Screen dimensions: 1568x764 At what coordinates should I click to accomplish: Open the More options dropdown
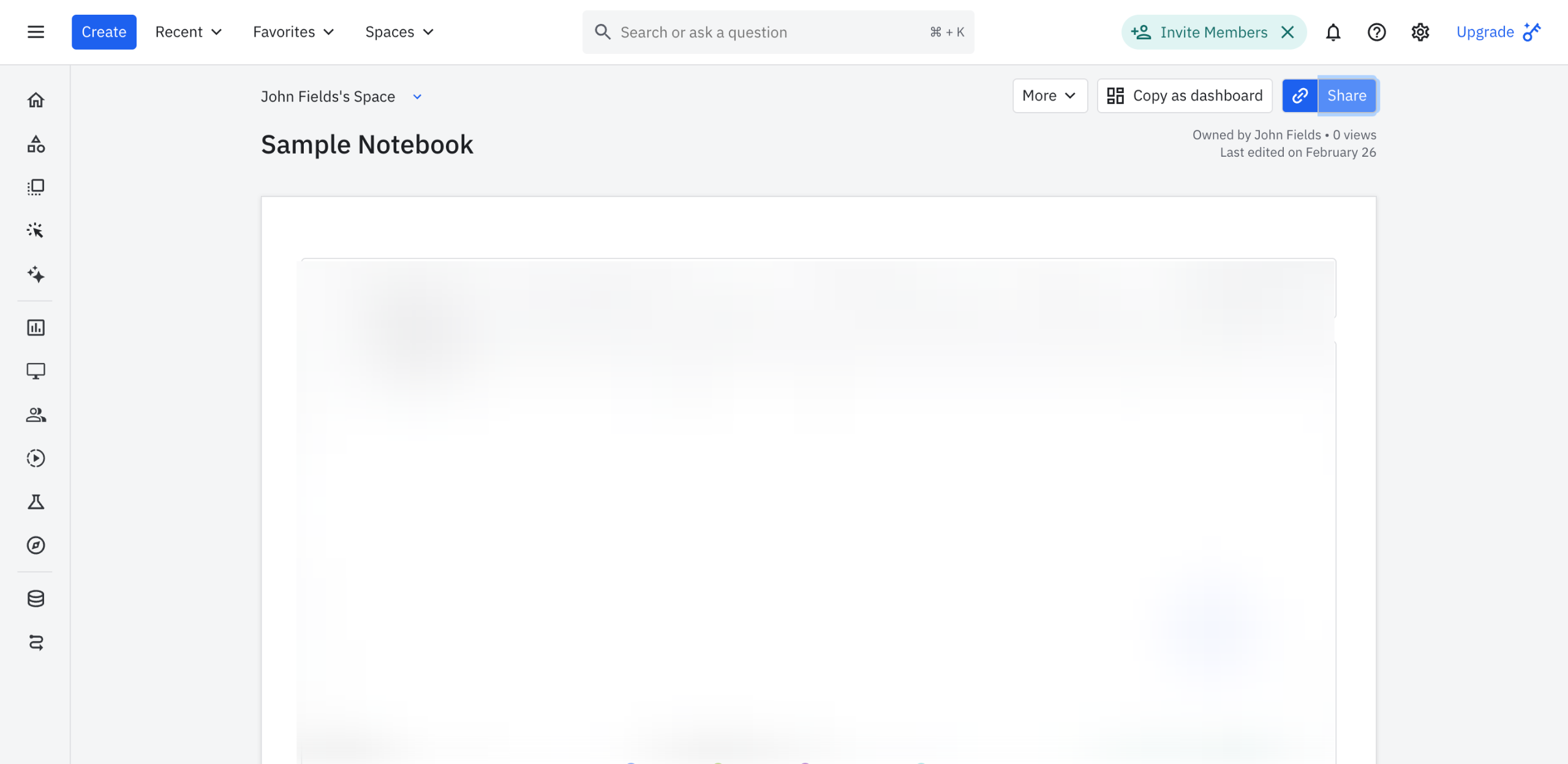[x=1049, y=95]
